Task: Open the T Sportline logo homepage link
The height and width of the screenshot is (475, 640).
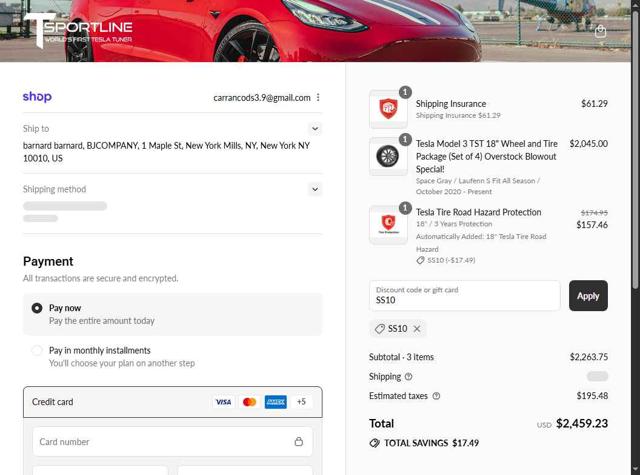Action: 78,31
